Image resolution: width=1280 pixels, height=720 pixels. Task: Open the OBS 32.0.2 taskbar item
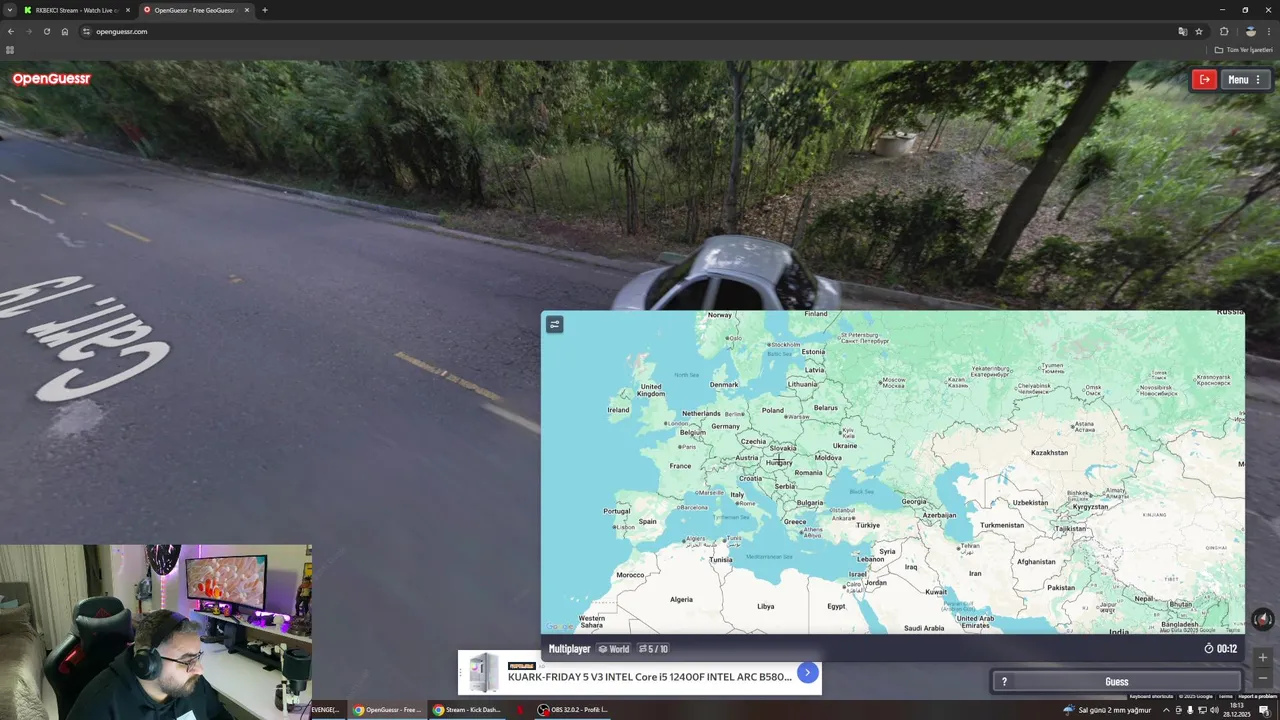pos(572,710)
